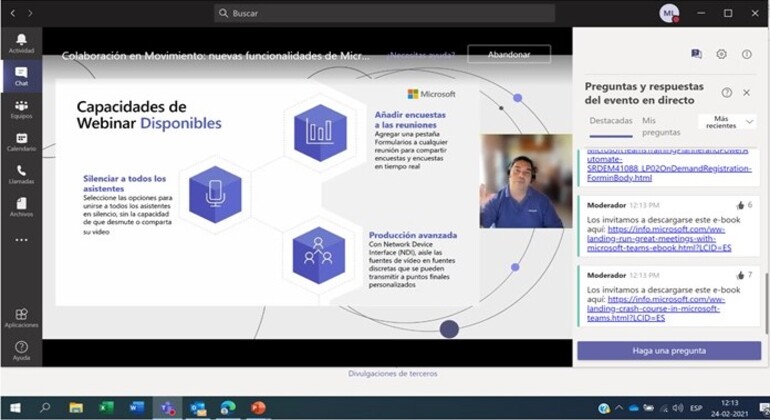Go back with the left arrow
Viewport: 770px width, 420px height.
13,13
